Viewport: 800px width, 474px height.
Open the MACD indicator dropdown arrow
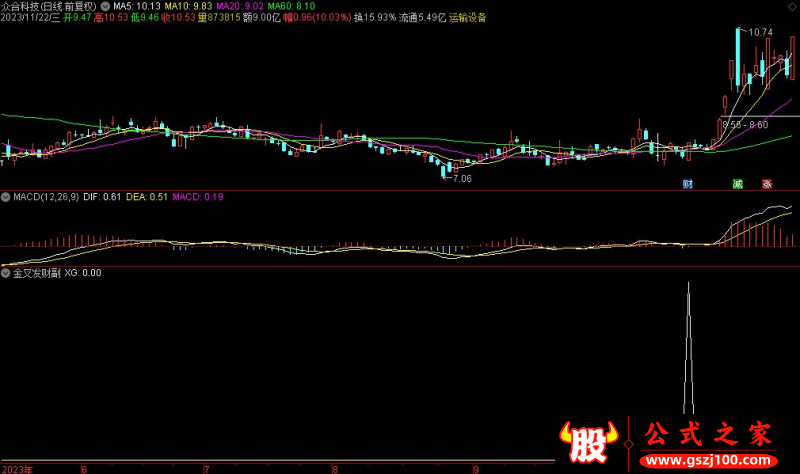pos(6,197)
